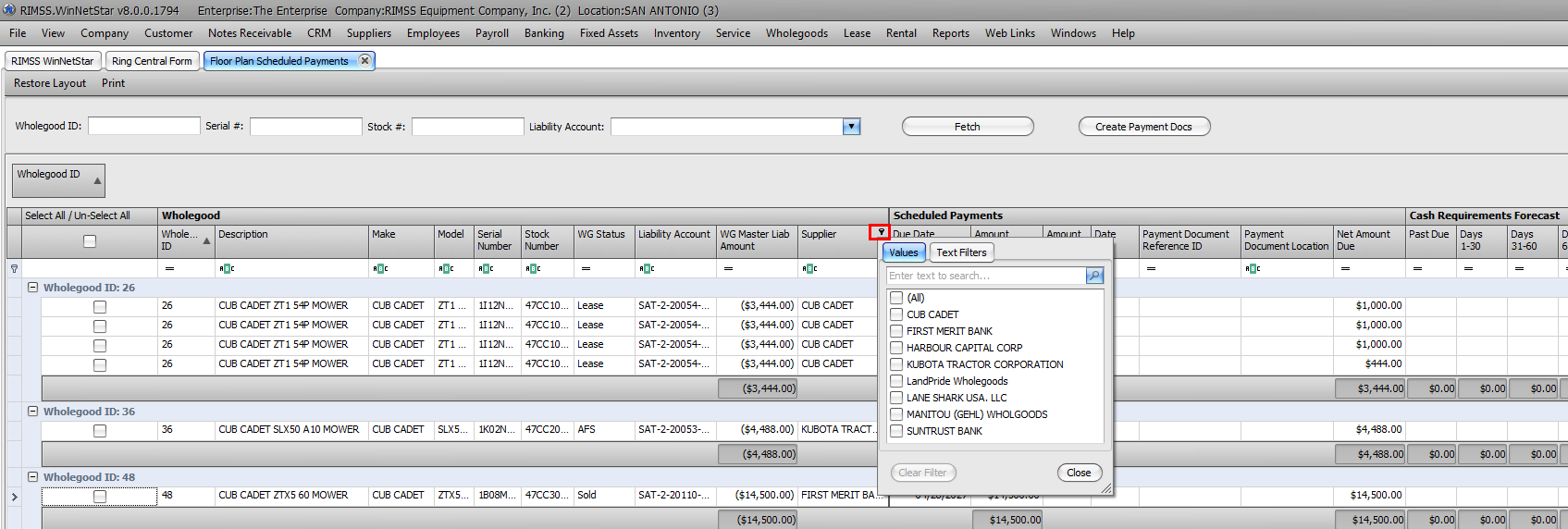Open the Reports menu

coord(951,33)
